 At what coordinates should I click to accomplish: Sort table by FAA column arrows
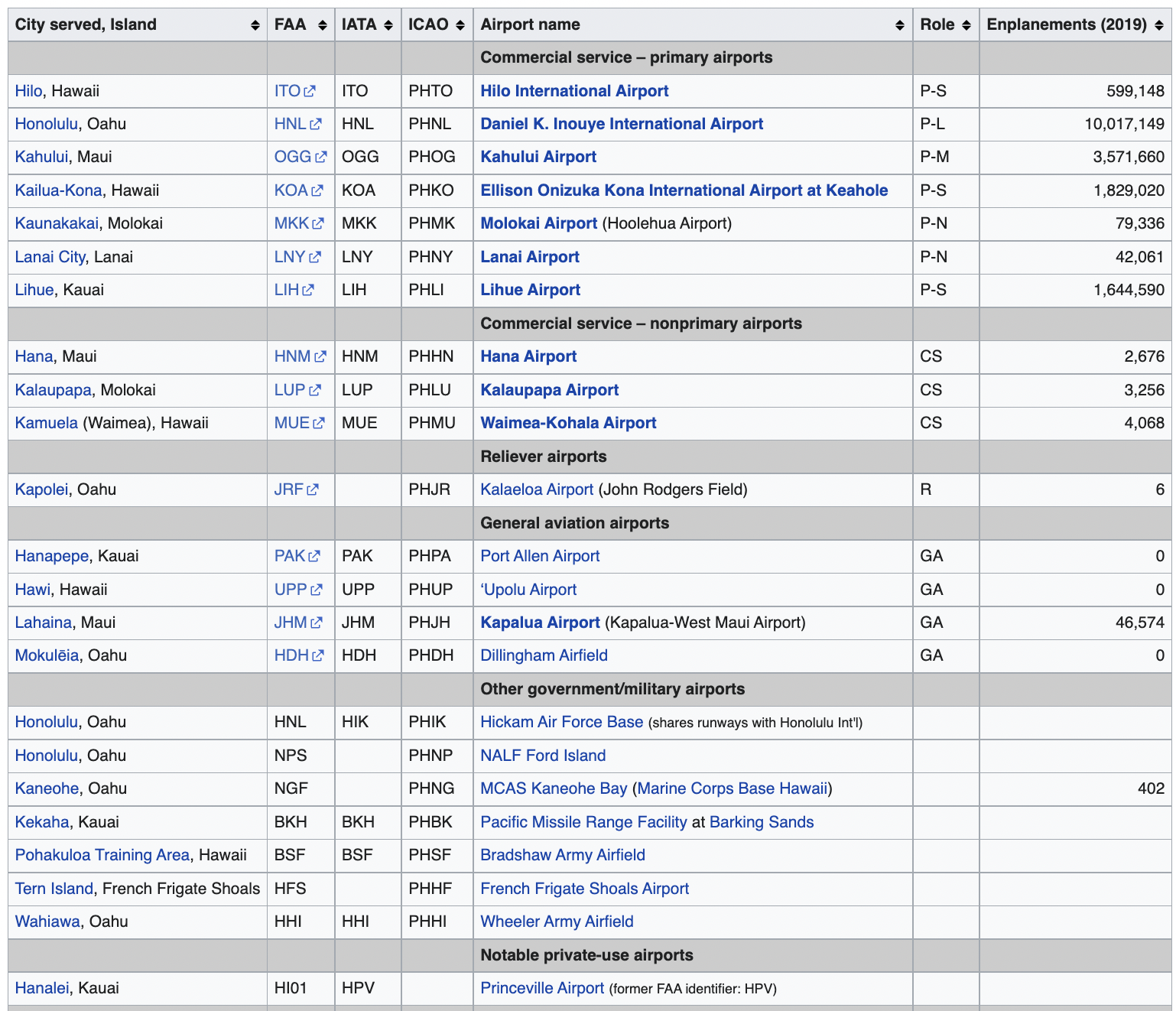322,25
